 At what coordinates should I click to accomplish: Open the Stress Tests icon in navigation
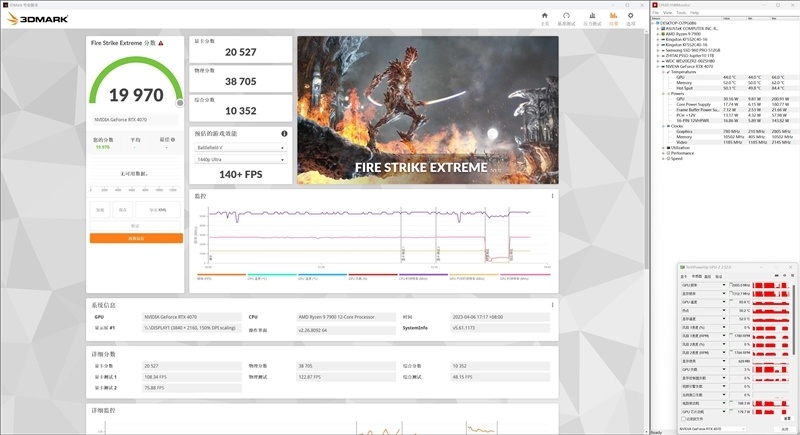point(590,17)
